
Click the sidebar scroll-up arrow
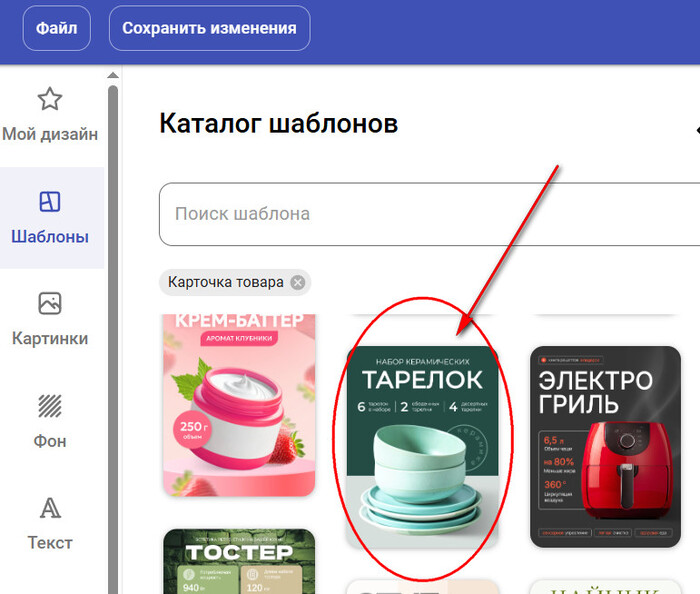[113, 76]
